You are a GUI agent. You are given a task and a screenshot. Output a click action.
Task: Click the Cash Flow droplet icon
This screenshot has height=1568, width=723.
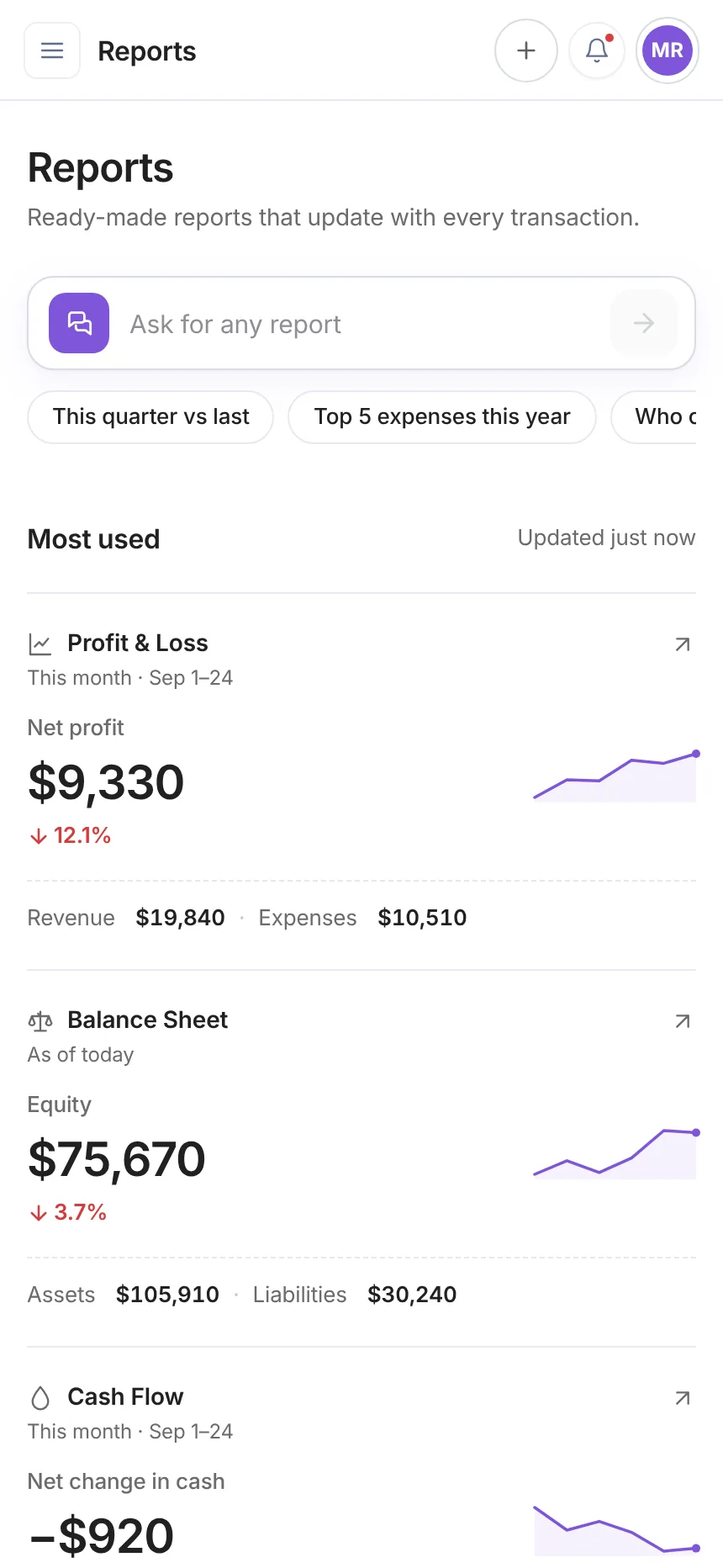coord(40,1398)
